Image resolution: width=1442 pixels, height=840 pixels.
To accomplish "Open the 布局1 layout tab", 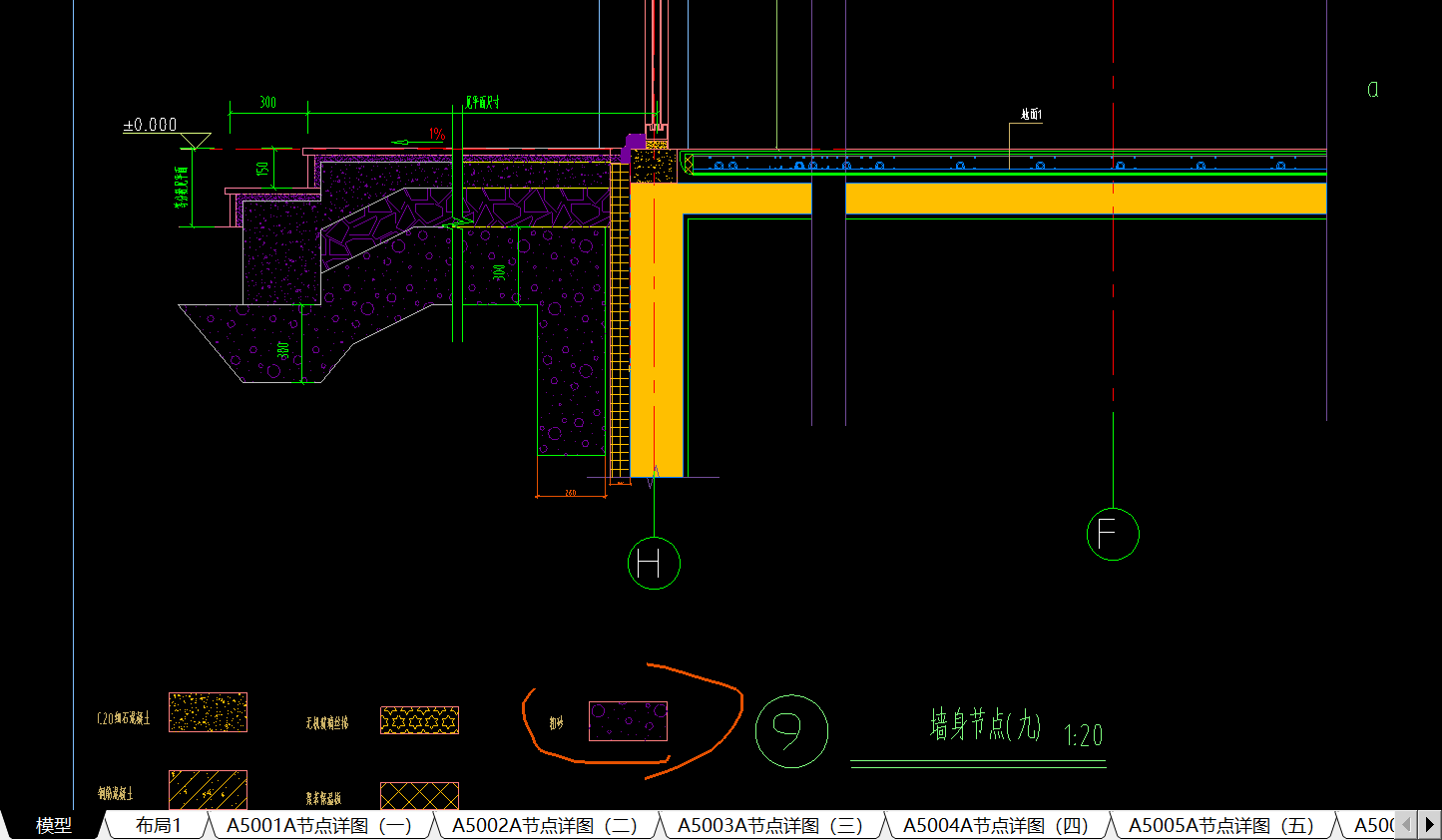I will (158, 825).
